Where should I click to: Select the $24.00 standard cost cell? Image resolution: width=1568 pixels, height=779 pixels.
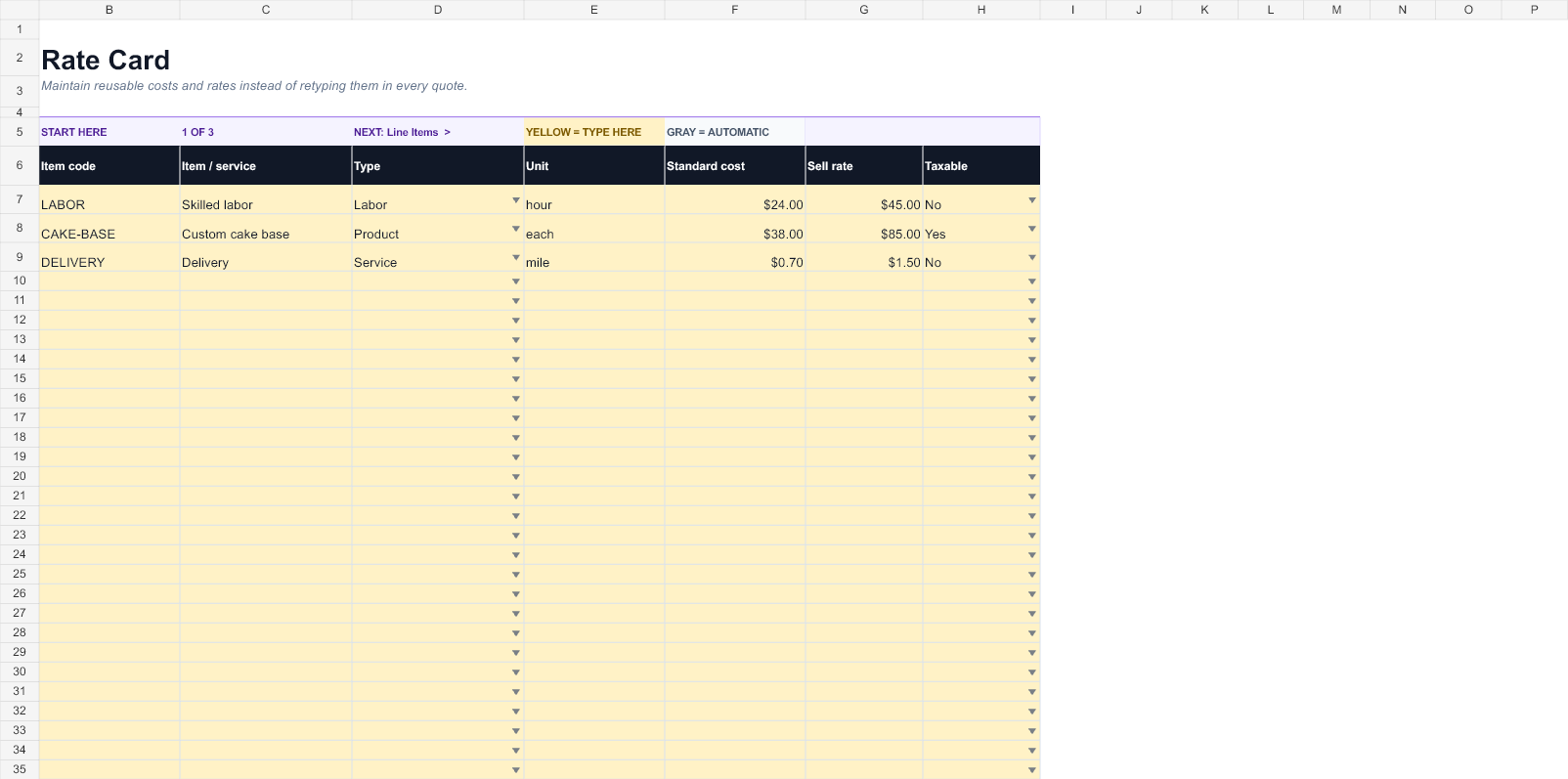coord(735,199)
